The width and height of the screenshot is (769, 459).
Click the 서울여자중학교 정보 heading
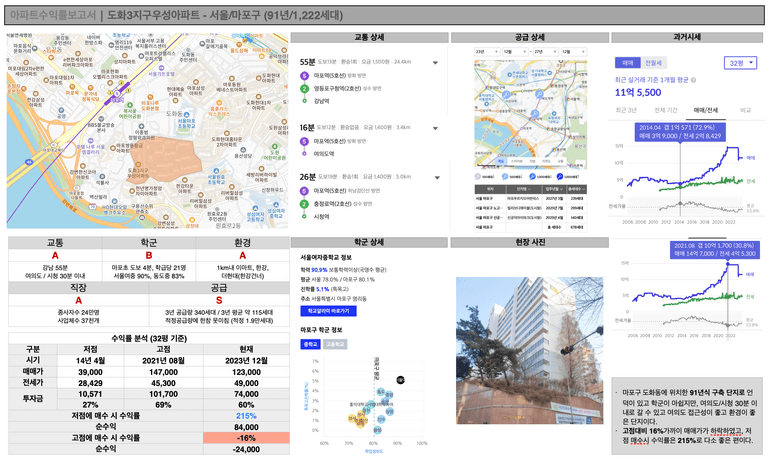coord(326,257)
